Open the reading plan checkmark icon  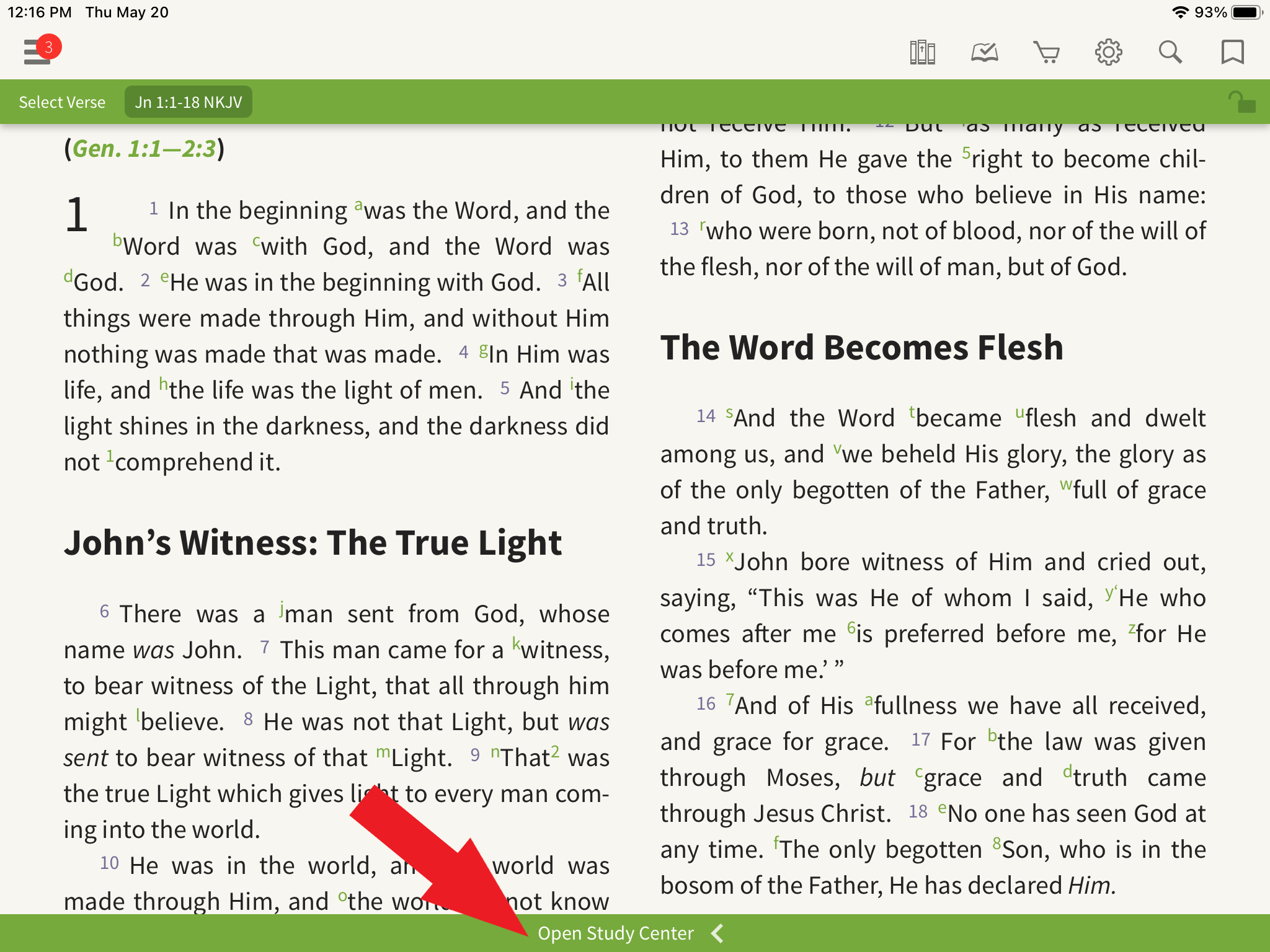point(984,52)
